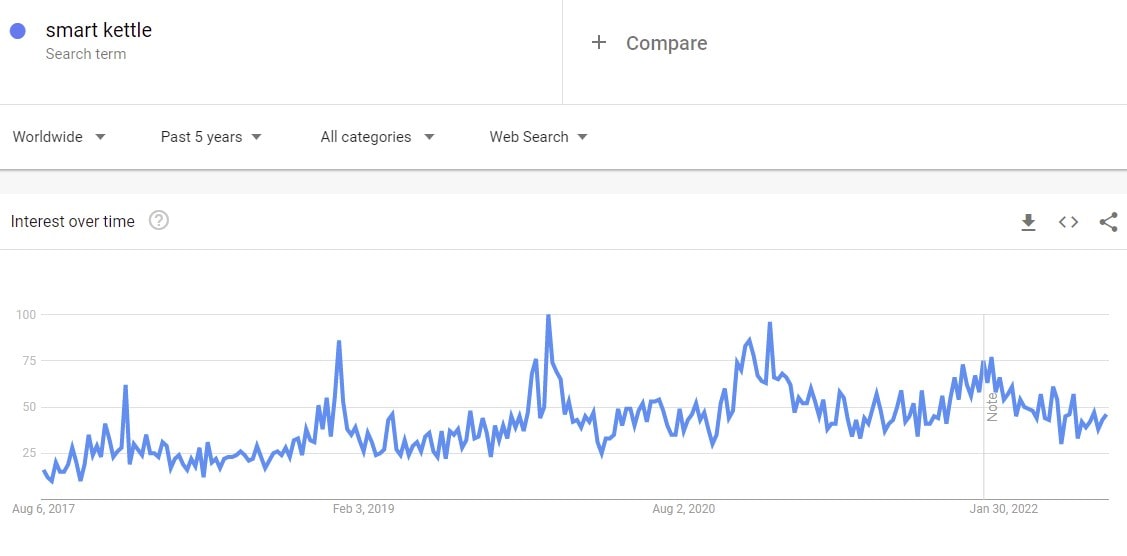Viewport: 1127px width, 556px height.
Task: Click the Note marker on the chart
Action: tap(992, 406)
